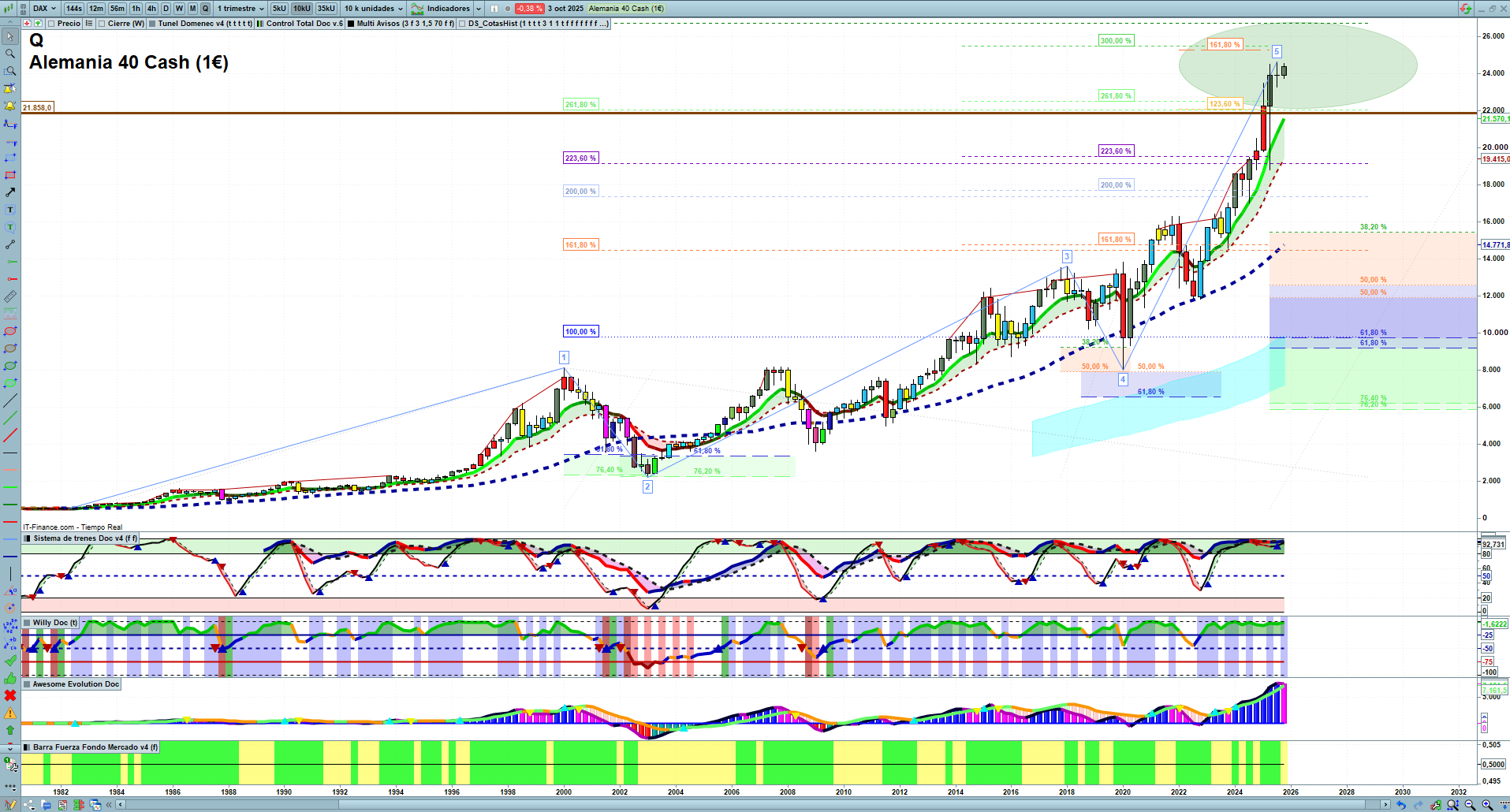Click the undo arrow in bottom bar
Image resolution: width=1510 pixels, height=812 pixels.
pos(1401,805)
